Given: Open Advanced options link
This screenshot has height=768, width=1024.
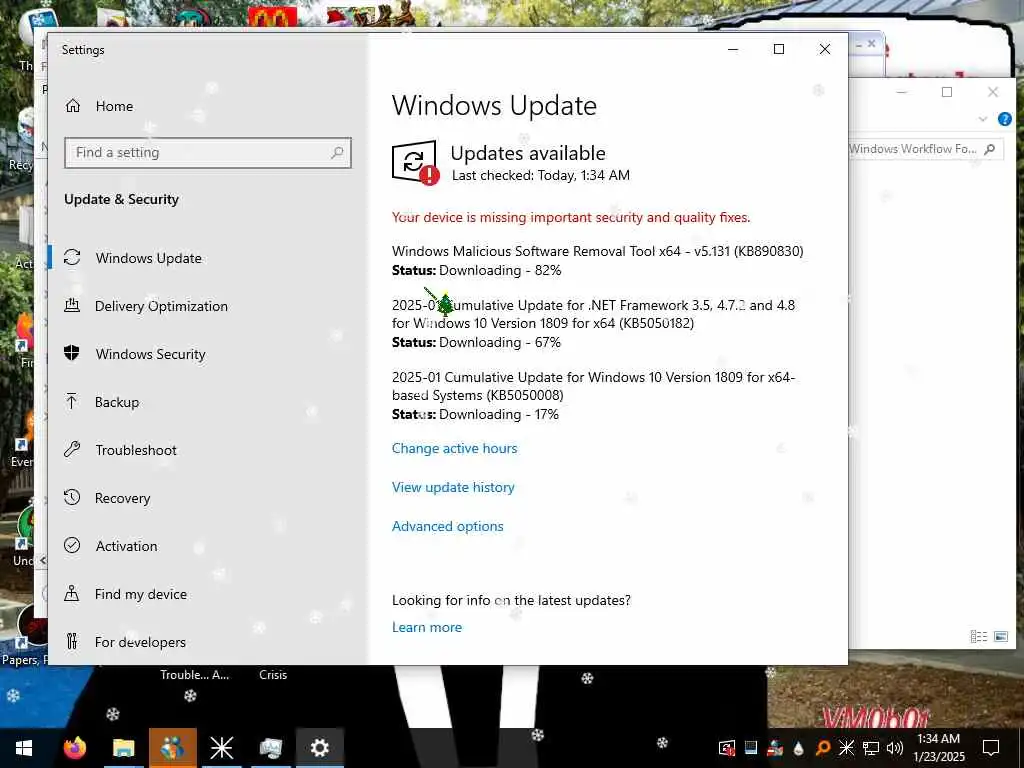Looking at the screenshot, I should click(447, 526).
